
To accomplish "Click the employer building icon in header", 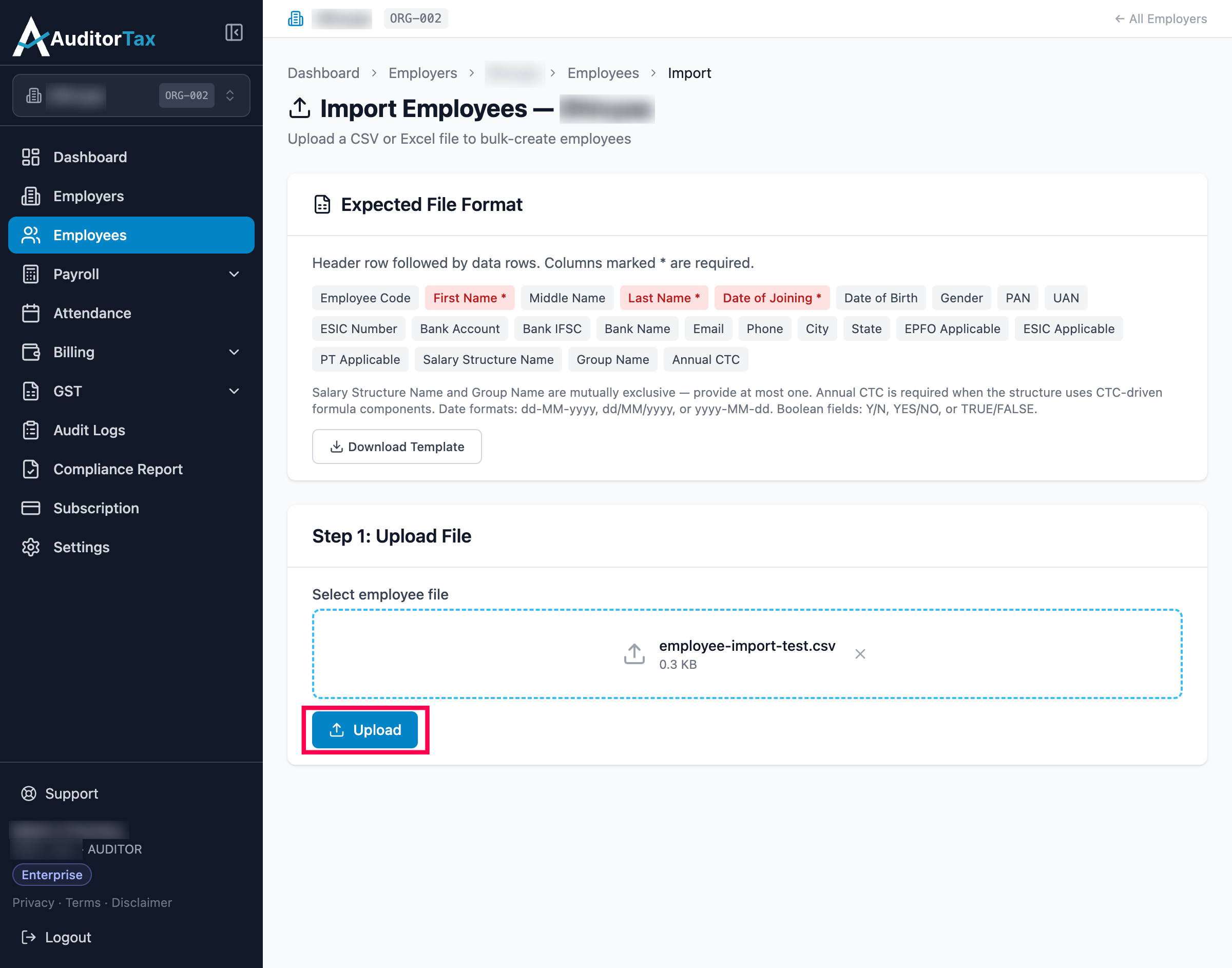I will click(x=296, y=18).
